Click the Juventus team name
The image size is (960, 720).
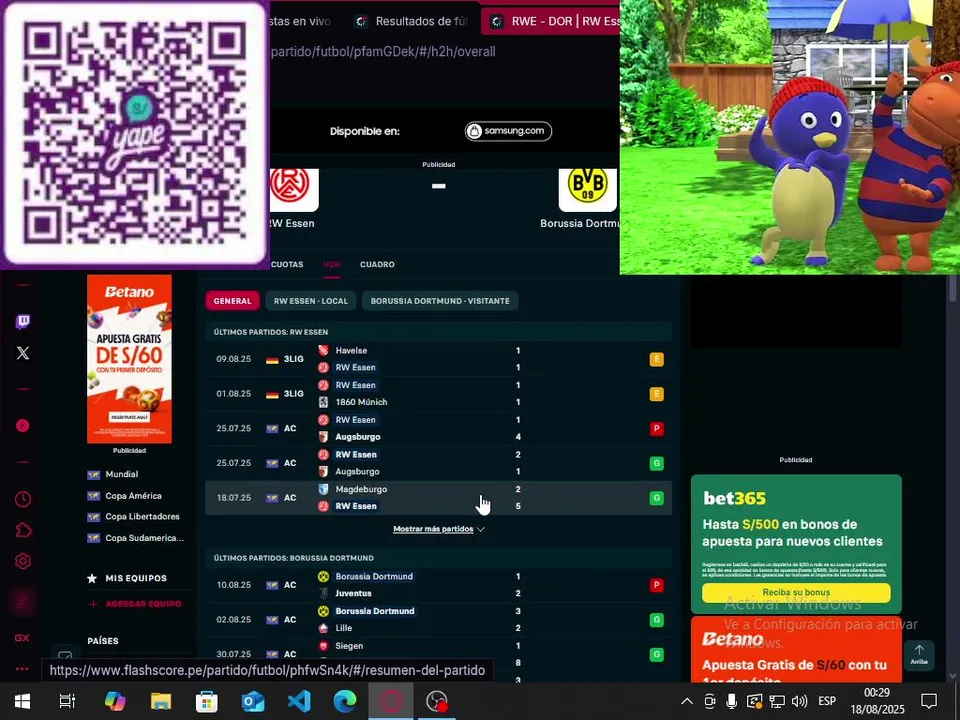point(353,593)
